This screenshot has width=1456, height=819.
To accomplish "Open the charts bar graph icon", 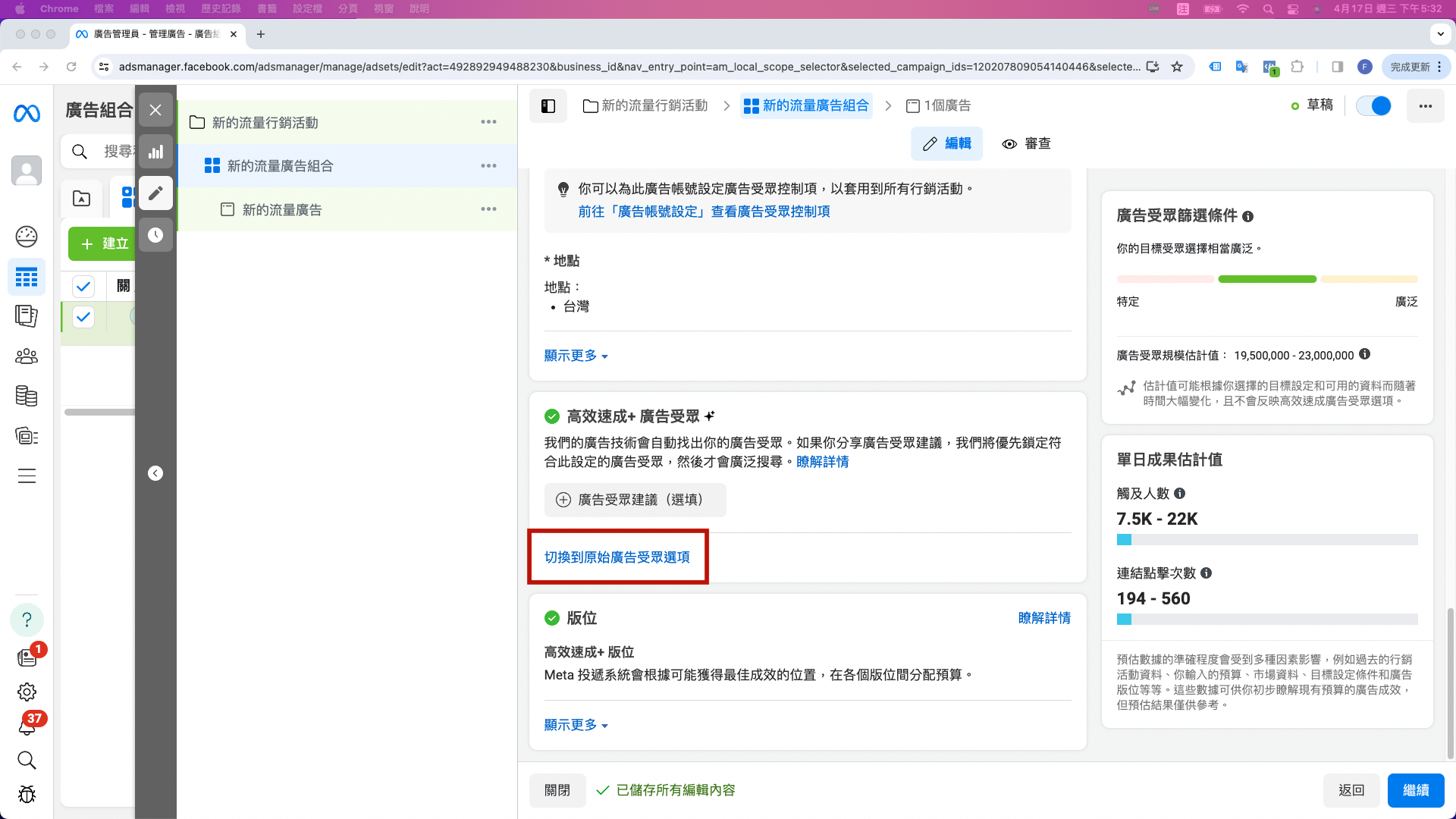I will (155, 152).
